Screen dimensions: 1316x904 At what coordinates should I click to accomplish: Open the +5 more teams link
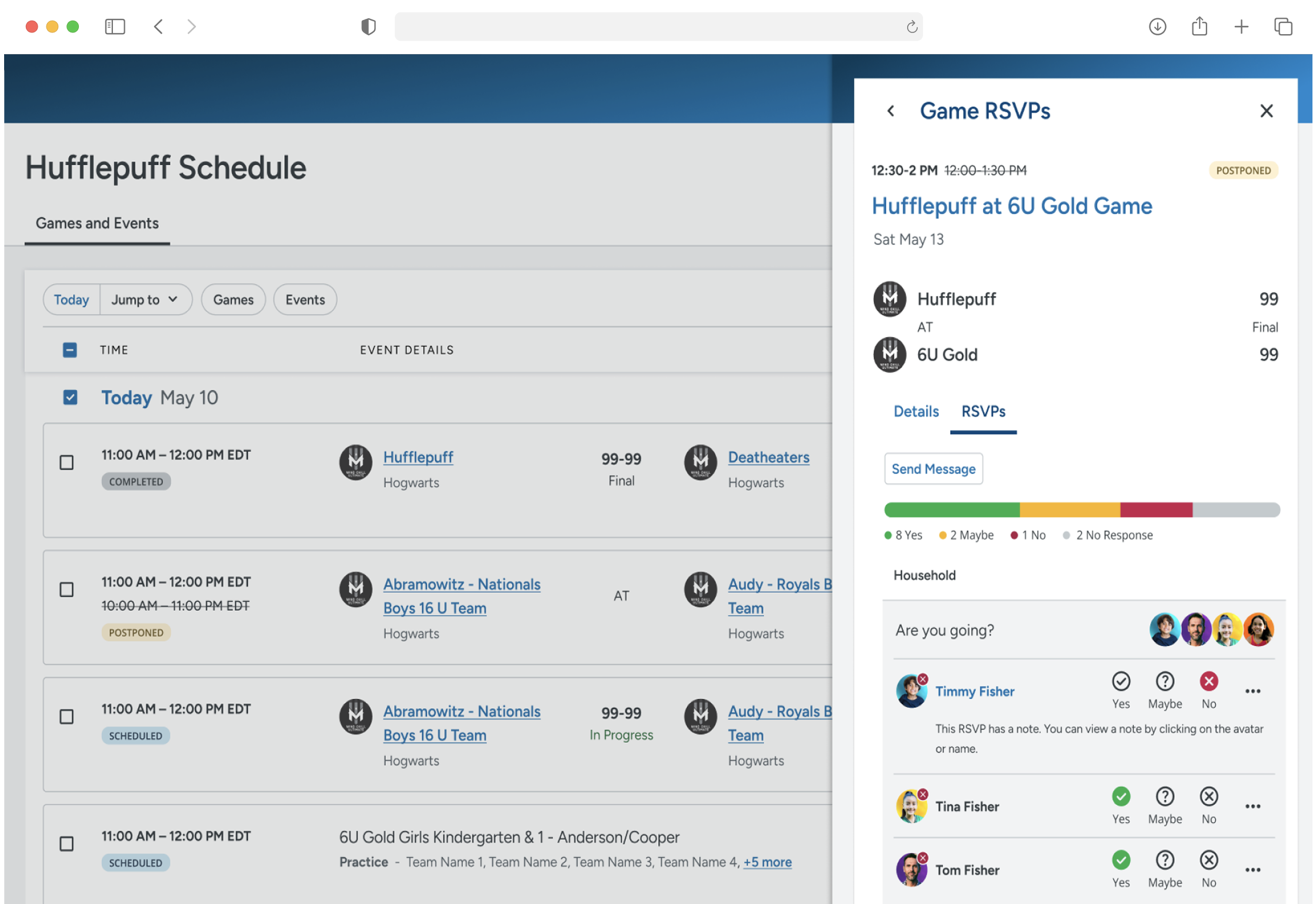[767, 862]
